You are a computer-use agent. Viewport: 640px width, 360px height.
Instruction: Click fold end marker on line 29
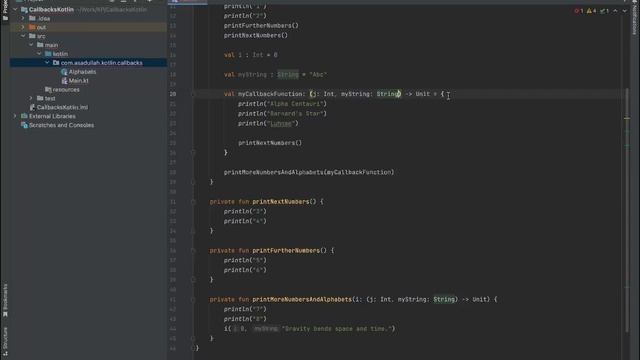coord(193,182)
